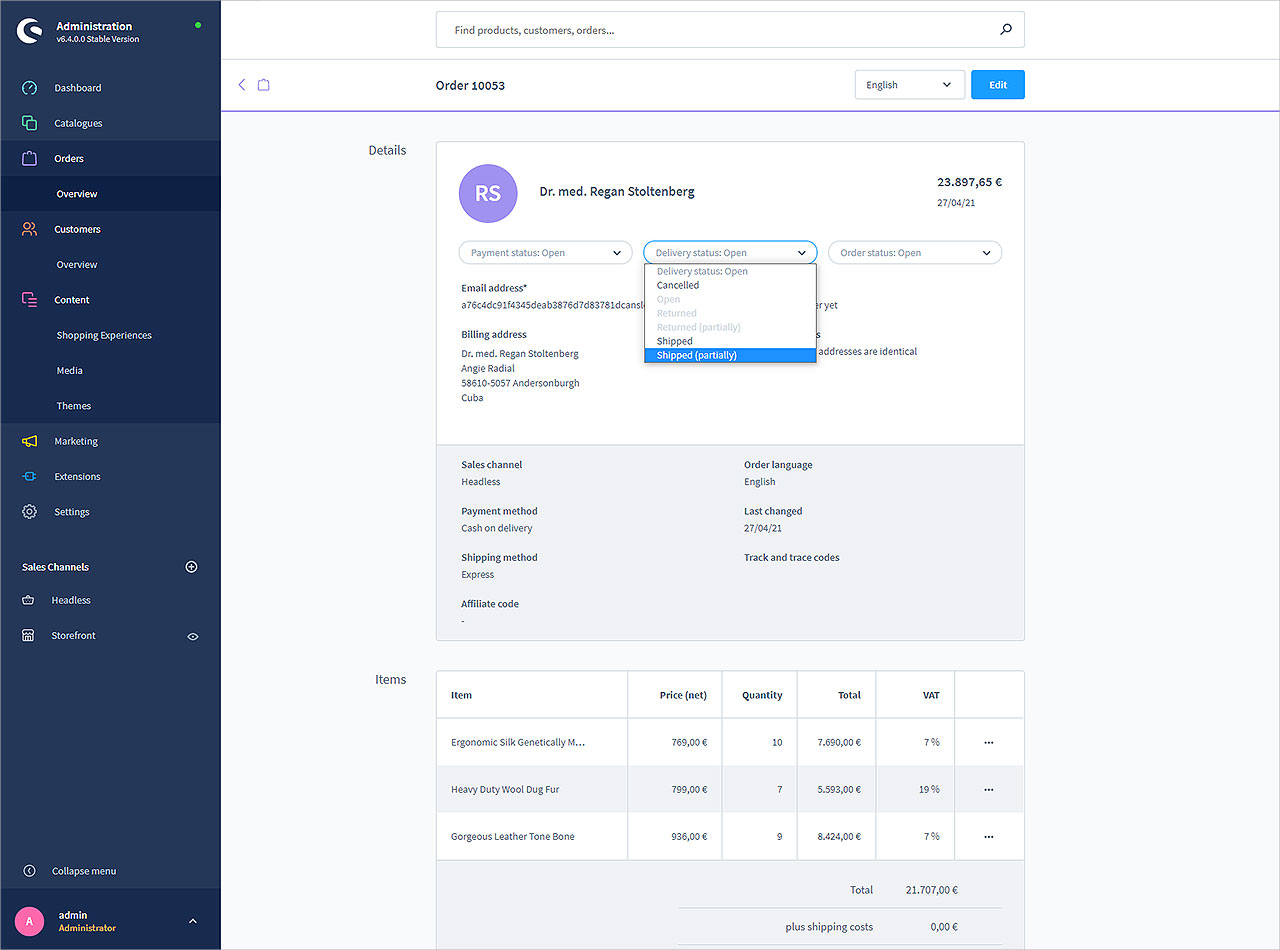This screenshot has width=1280, height=950.
Task: Add a sales channel with the plus icon
Action: [192, 567]
